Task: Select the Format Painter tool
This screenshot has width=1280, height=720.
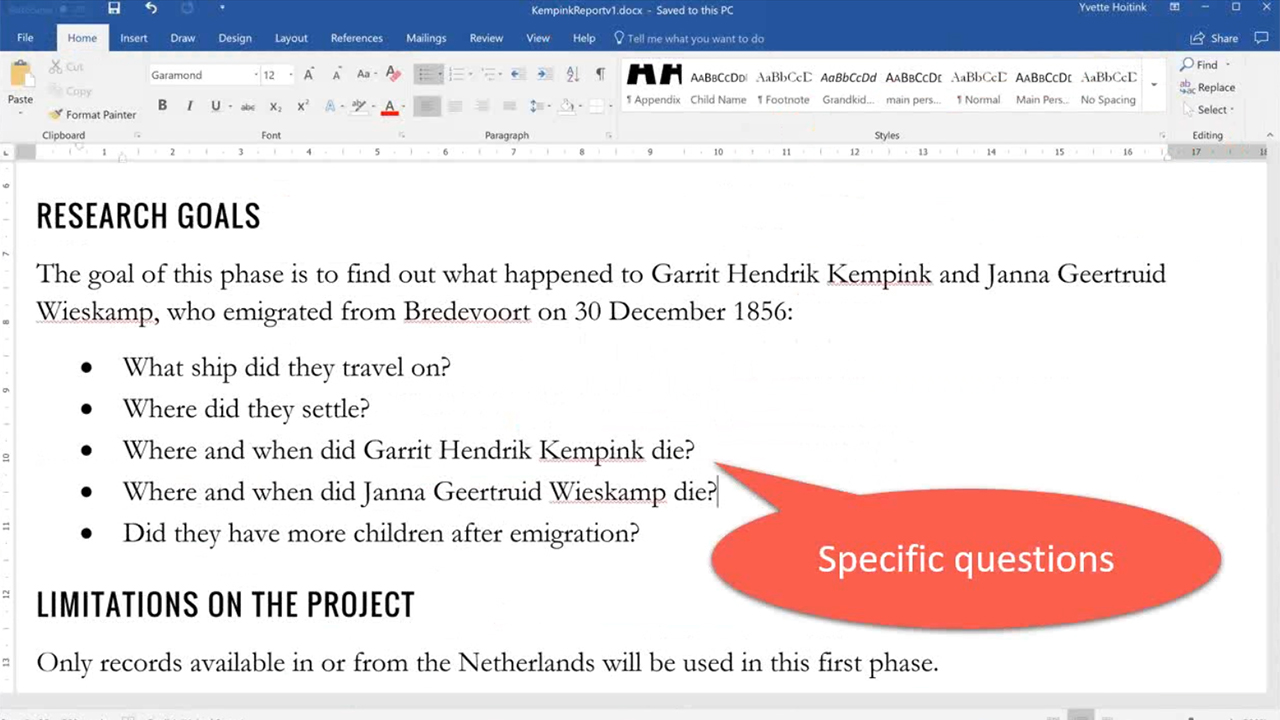Action: 92,114
